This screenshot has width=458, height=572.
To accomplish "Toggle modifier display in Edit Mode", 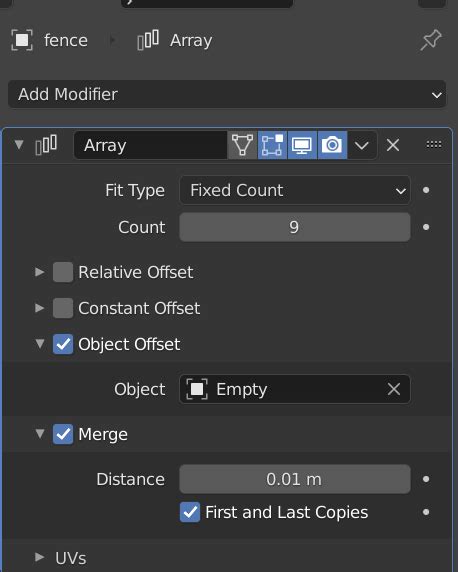I will (x=272, y=145).
